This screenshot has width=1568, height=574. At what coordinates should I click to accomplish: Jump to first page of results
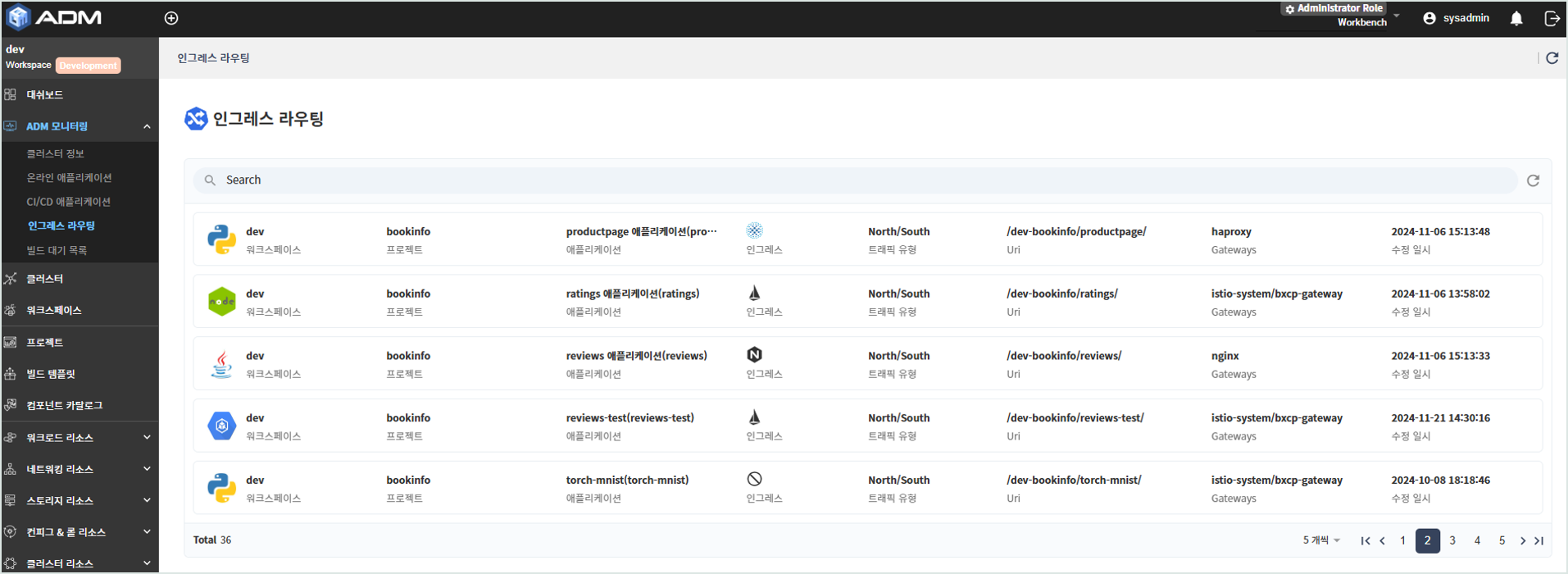click(x=1366, y=540)
